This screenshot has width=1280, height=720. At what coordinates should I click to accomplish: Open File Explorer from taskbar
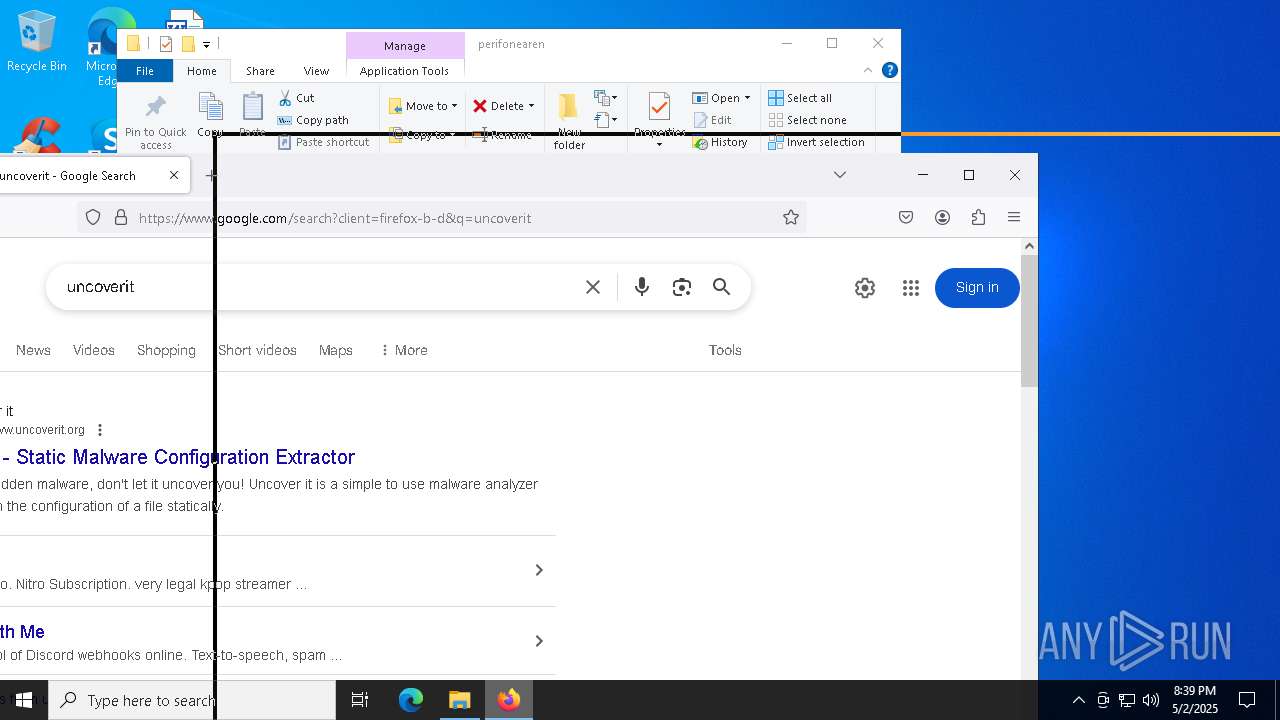pyautogui.click(x=459, y=700)
